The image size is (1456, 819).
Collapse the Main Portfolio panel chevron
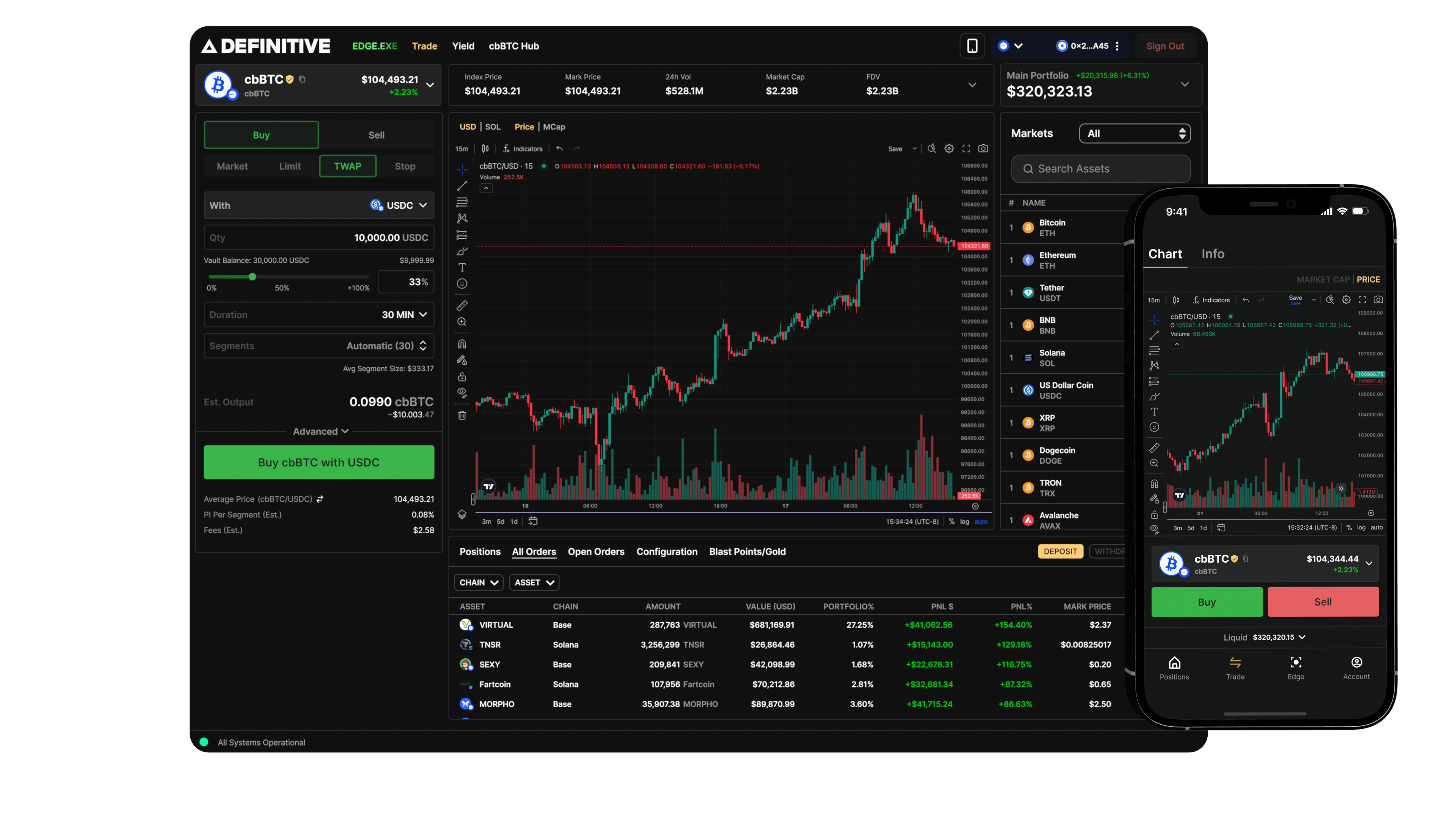1185,85
